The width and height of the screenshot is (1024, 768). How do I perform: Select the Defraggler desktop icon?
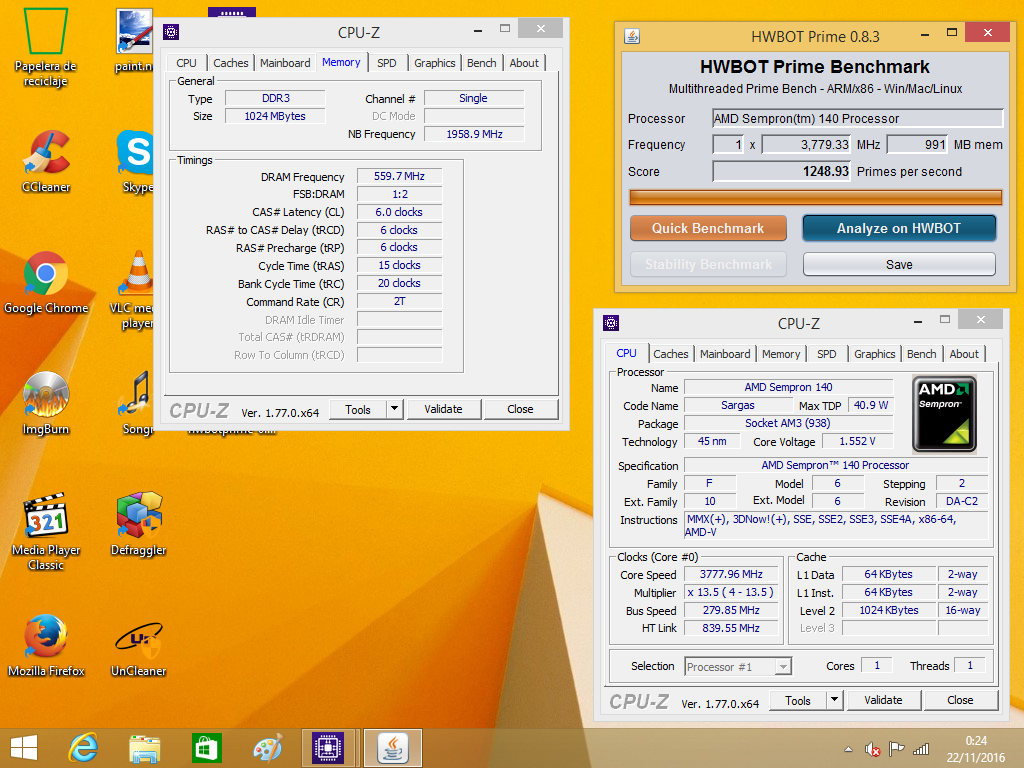138,524
